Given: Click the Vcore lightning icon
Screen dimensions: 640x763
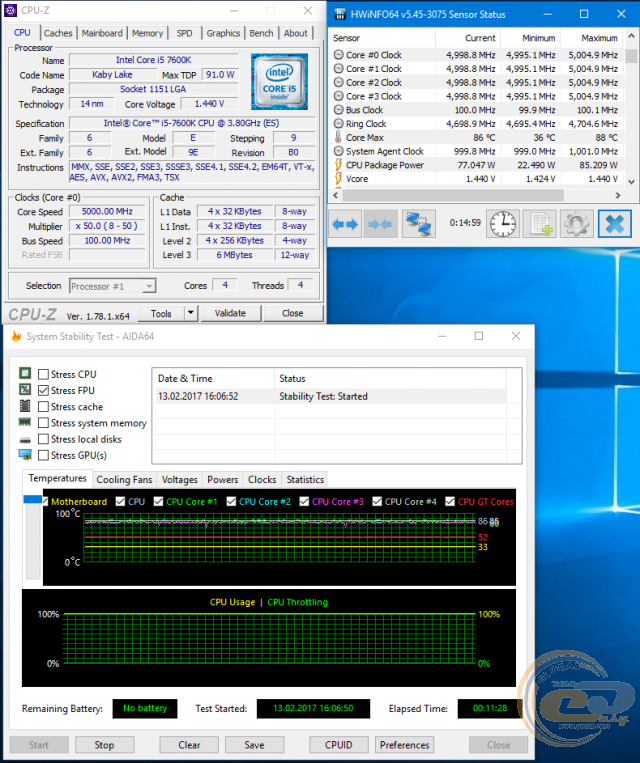Looking at the screenshot, I should [338, 179].
